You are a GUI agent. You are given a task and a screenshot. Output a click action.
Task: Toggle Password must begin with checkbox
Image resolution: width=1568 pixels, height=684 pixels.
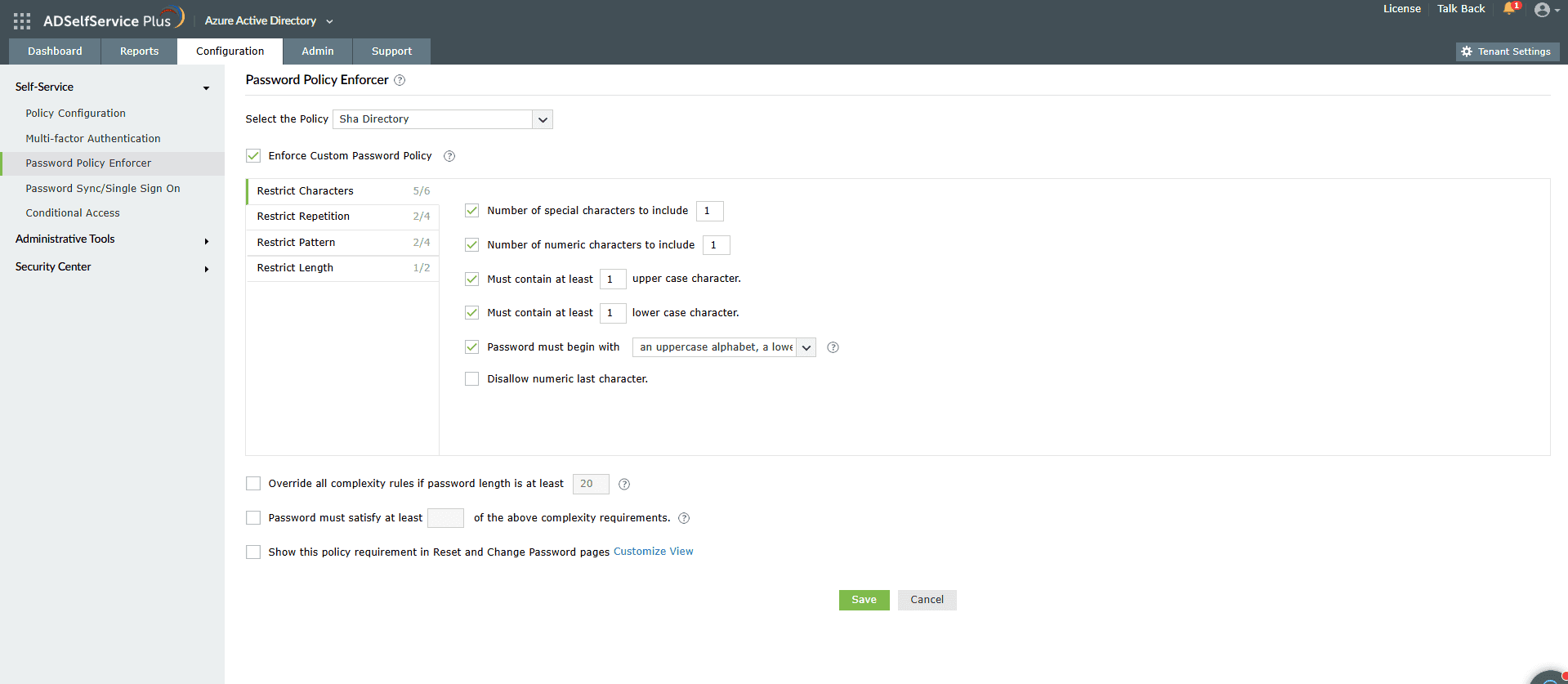(x=471, y=346)
